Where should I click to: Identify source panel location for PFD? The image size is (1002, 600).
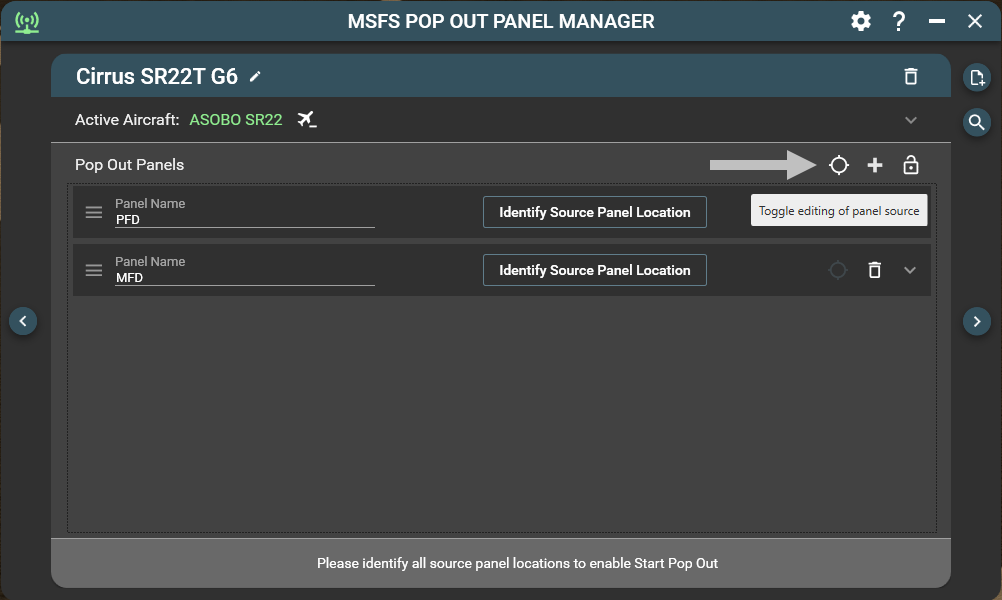(594, 212)
